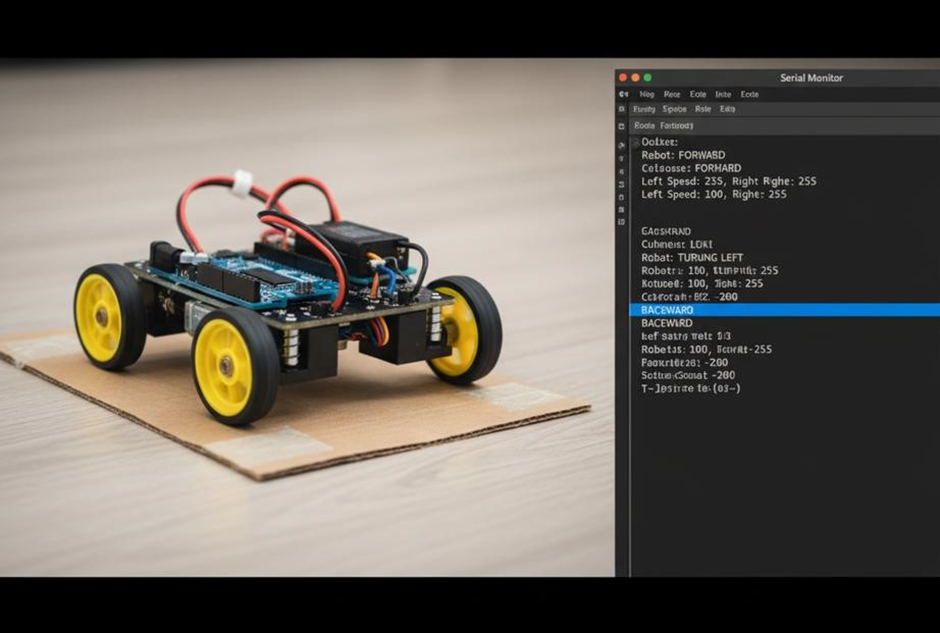The height and width of the screenshot is (633, 940).
Task: Click the Sipebe toolbar item
Action: pos(675,109)
